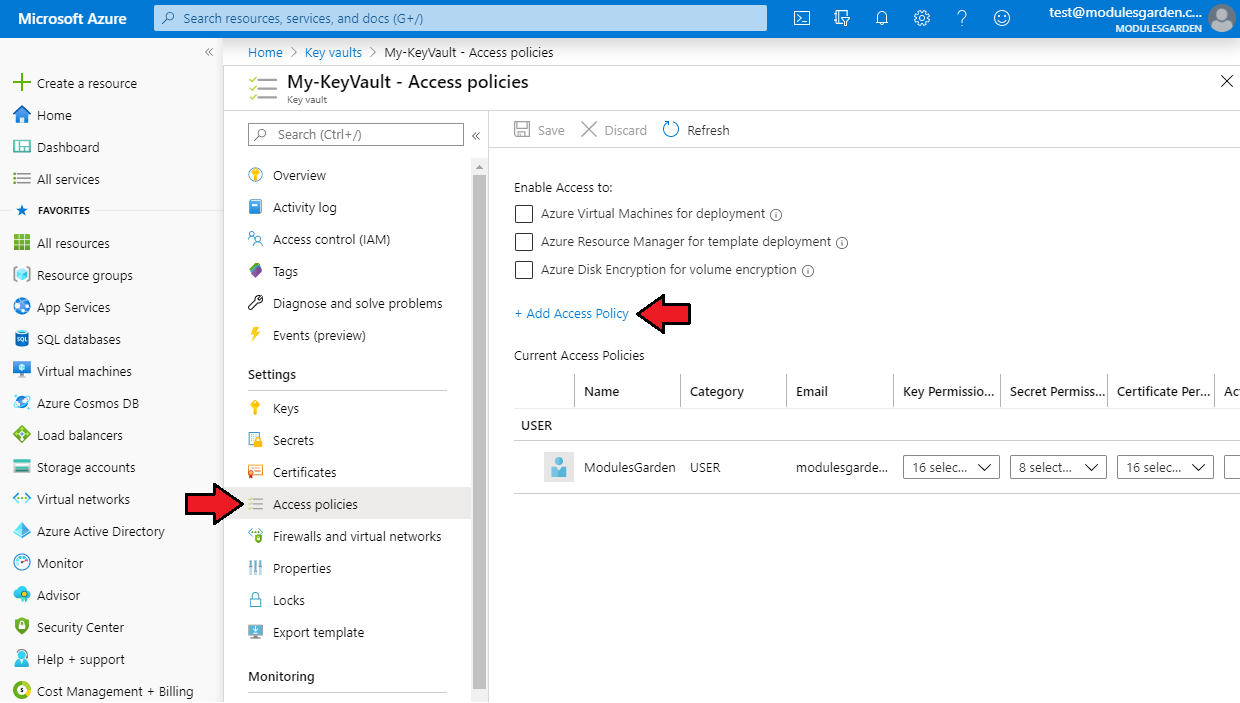1240x703 pixels.
Task: Enable Azure Virtual Machines for deployment checkbox
Action: (x=523, y=214)
